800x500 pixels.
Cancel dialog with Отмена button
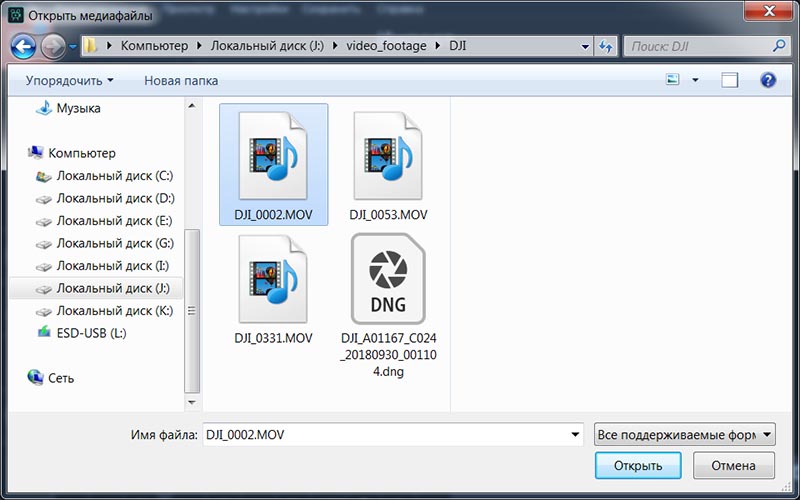point(734,465)
